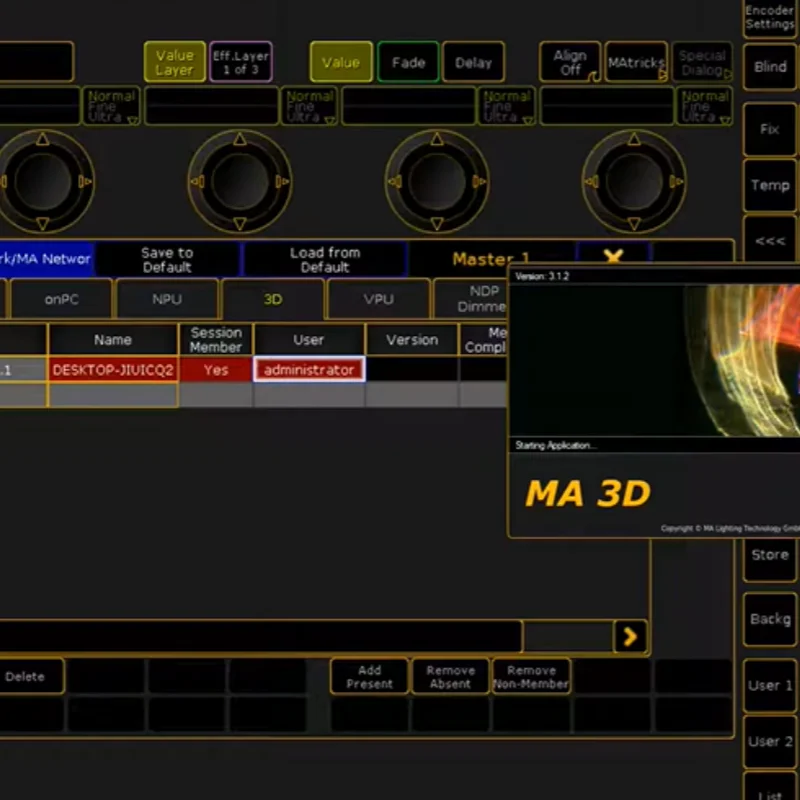The height and width of the screenshot is (800, 800).
Task: Click the Backg key
Action: 770,619
